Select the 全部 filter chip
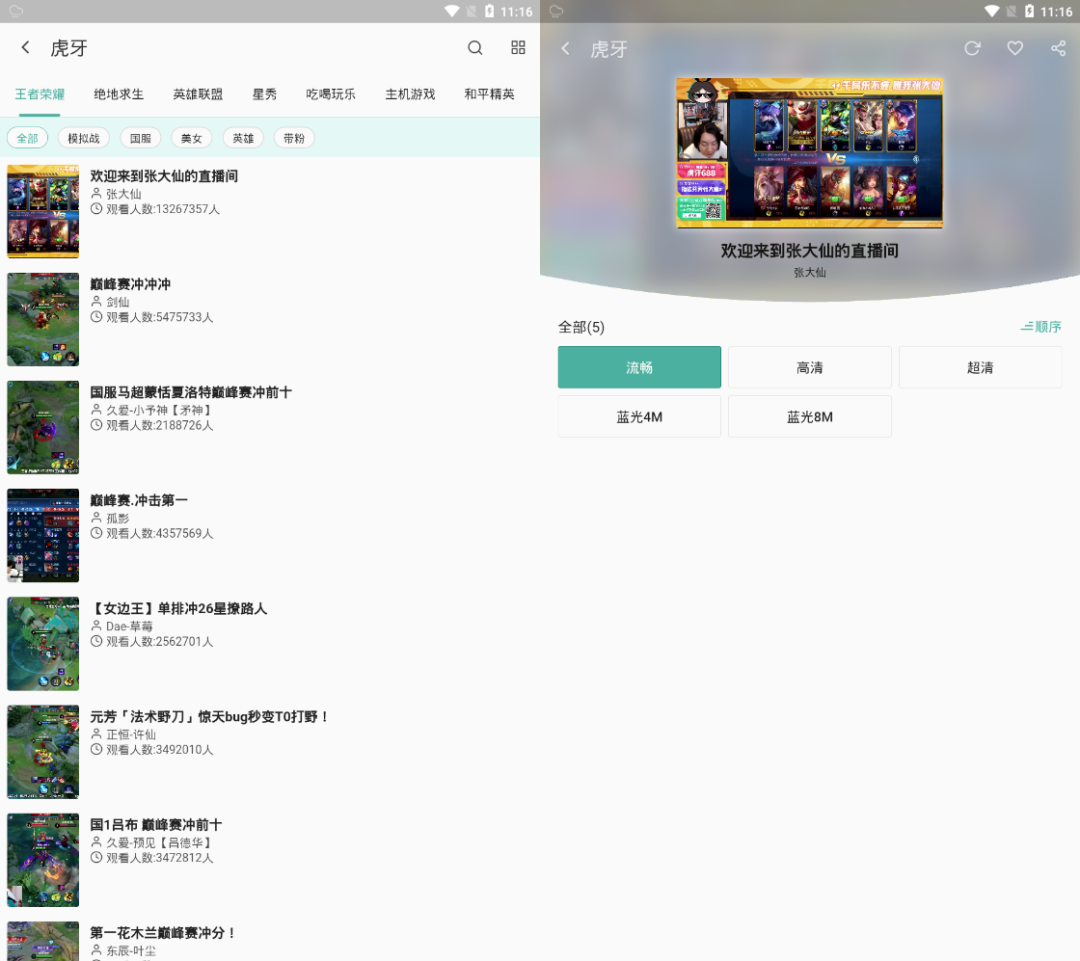Viewport: 1080px width, 961px height. [x=28, y=138]
